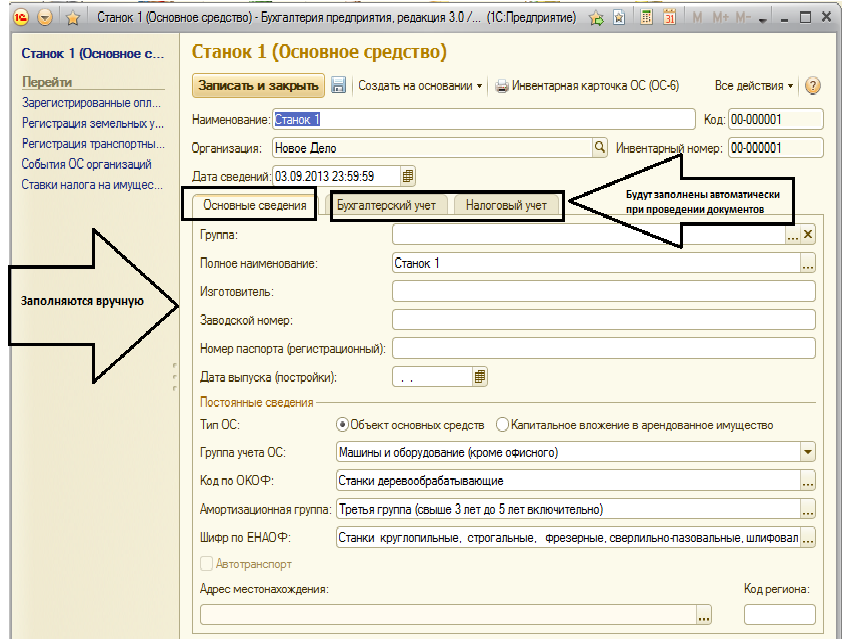Click the Изготовитель input field

point(603,291)
